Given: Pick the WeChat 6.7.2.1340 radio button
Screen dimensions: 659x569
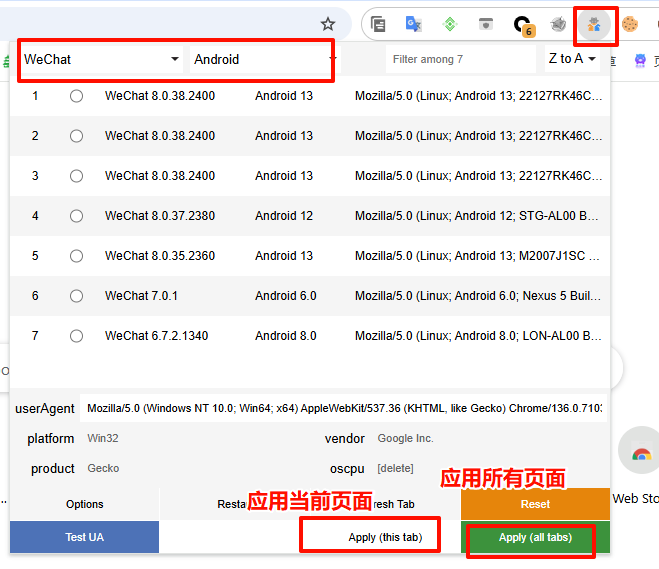Looking at the screenshot, I should click(x=76, y=336).
